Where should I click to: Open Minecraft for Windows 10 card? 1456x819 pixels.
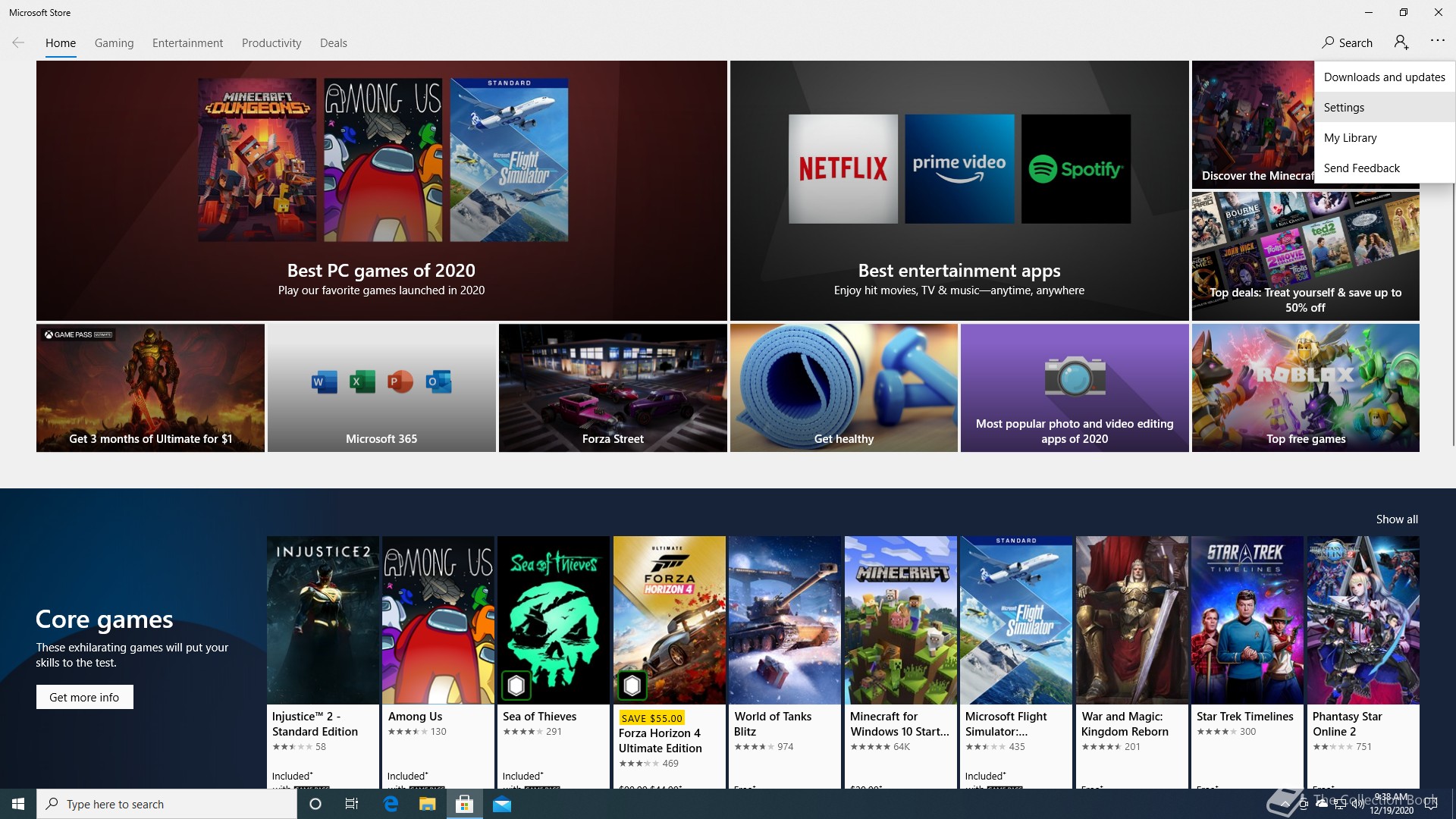pos(900,662)
